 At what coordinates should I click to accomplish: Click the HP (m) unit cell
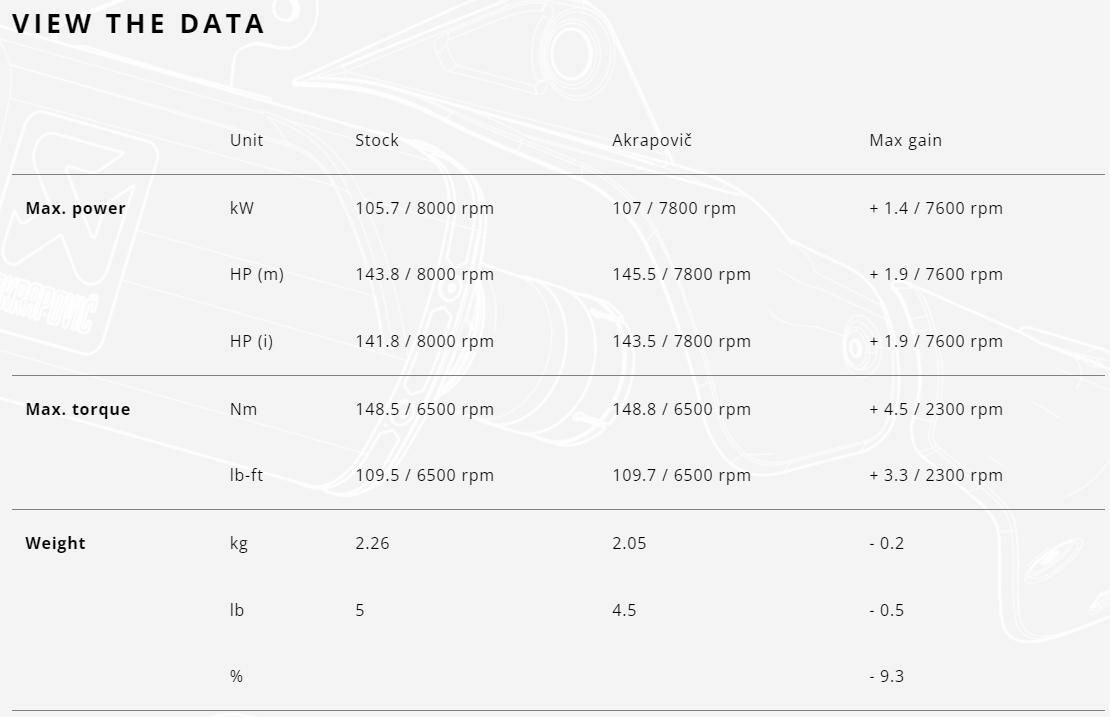[x=256, y=274]
